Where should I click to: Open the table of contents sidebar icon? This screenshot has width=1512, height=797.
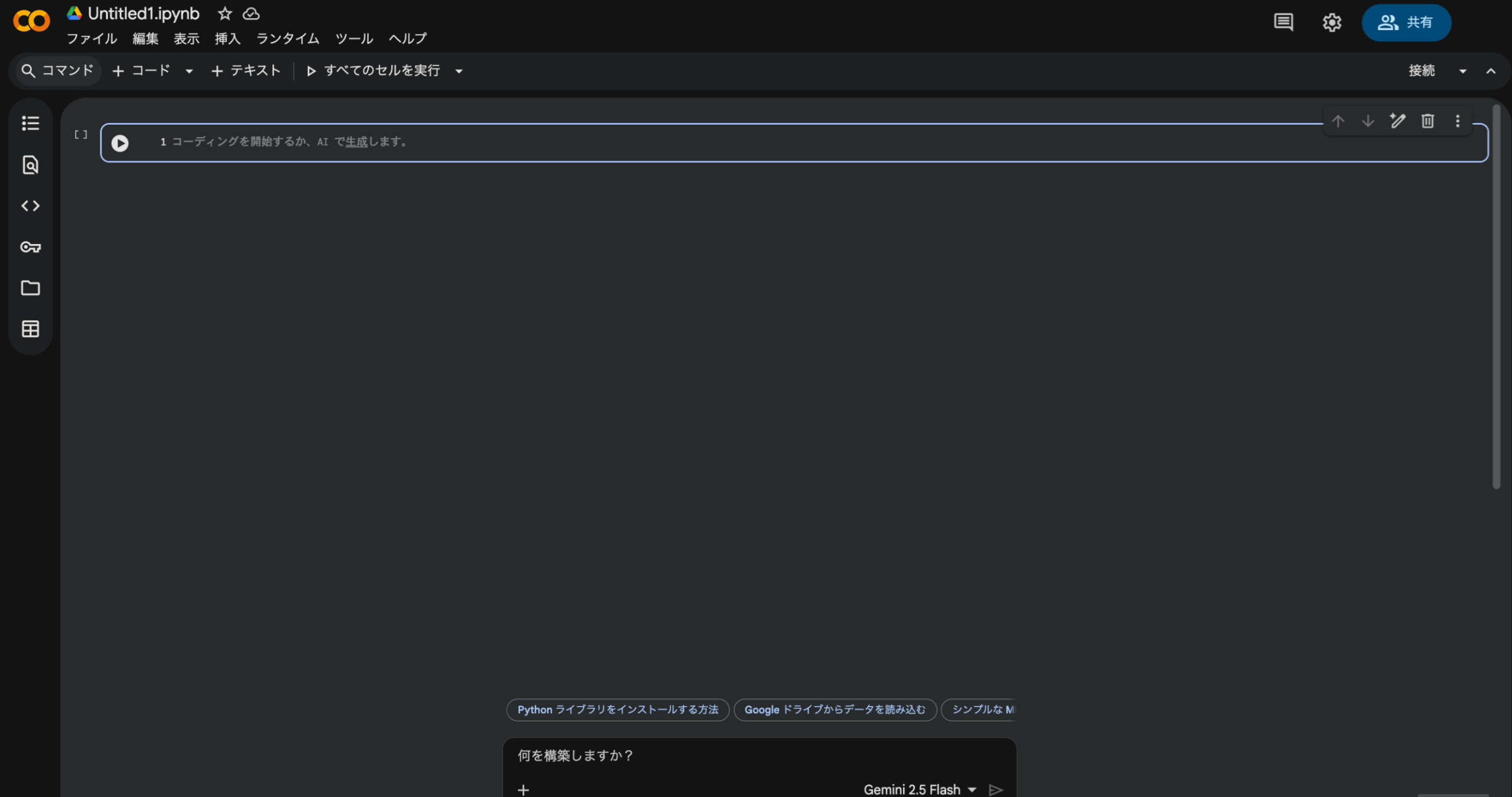pyautogui.click(x=30, y=123)
